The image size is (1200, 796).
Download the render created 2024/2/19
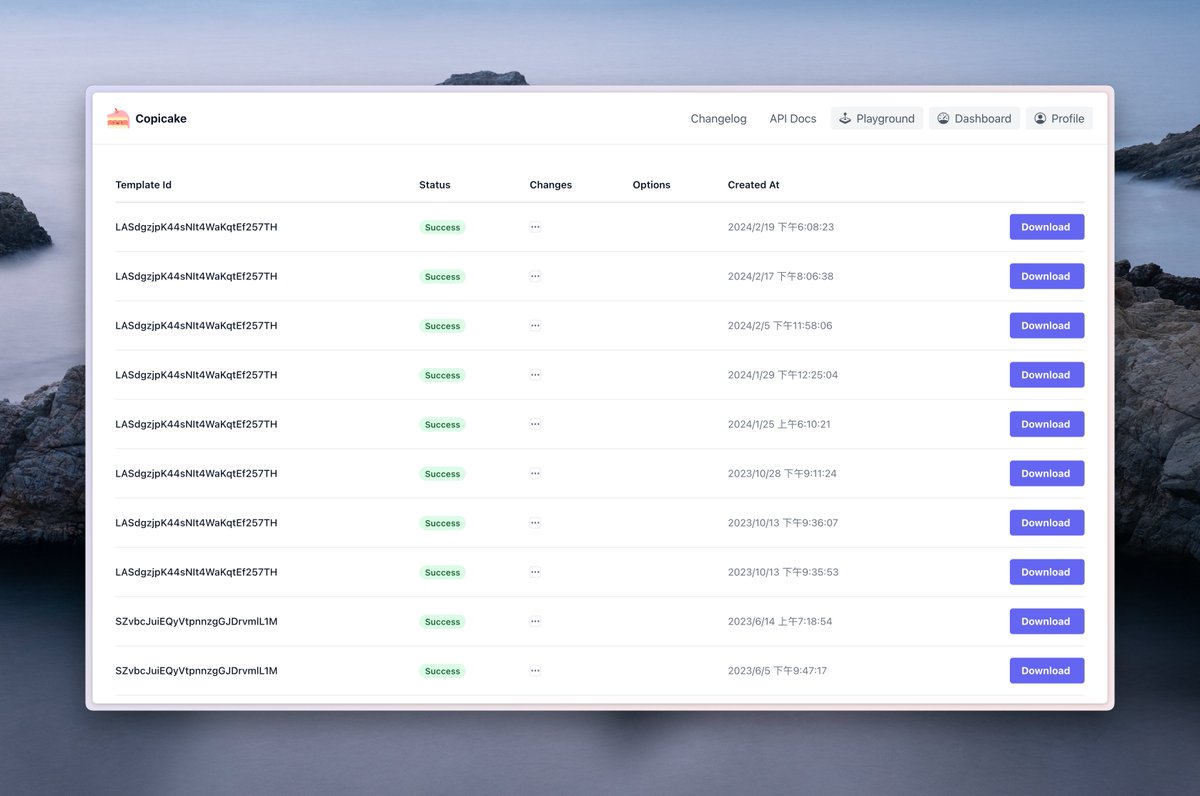coord(1046,227)
